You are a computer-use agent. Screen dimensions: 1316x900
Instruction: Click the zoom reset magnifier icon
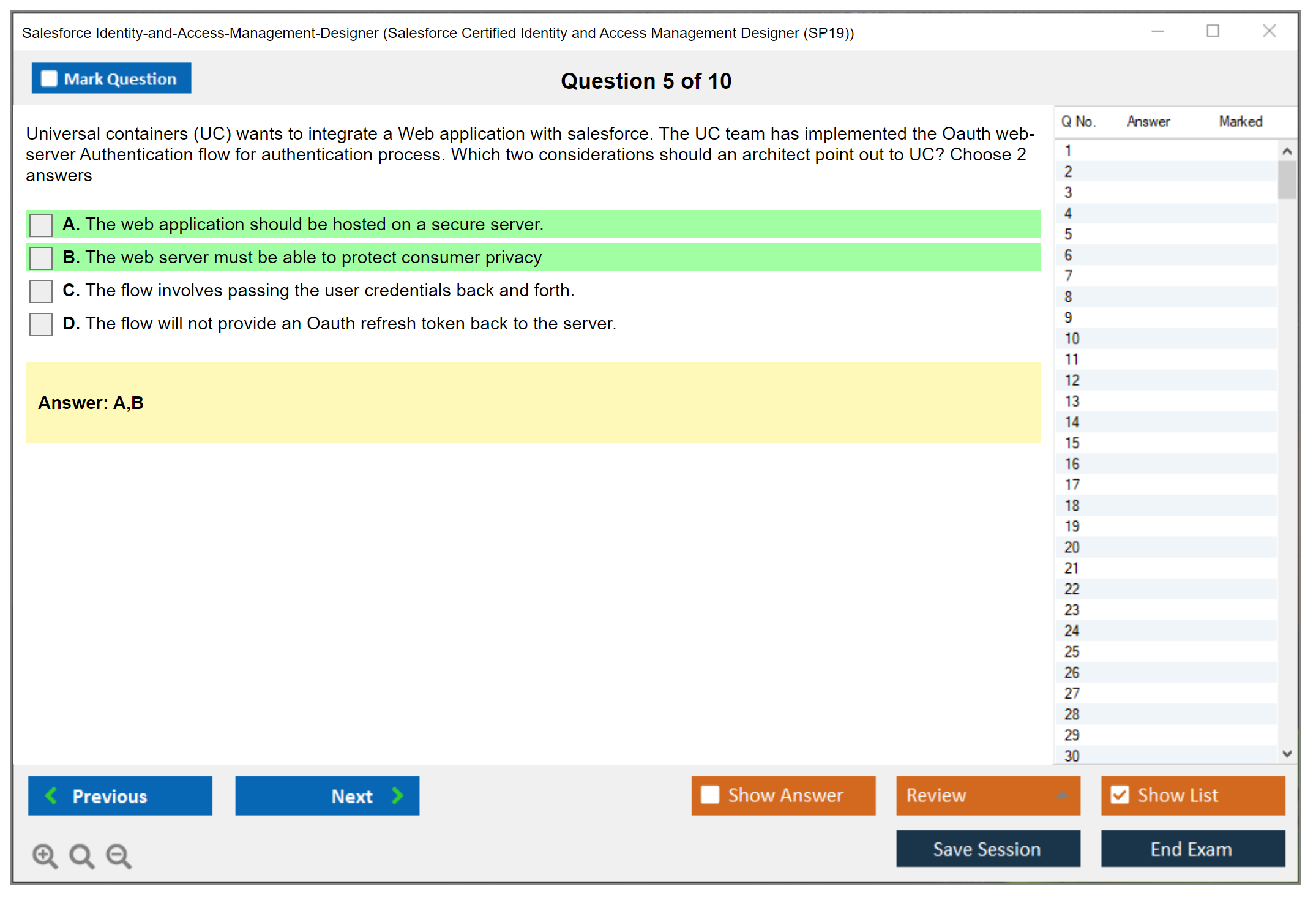(81, 855)
